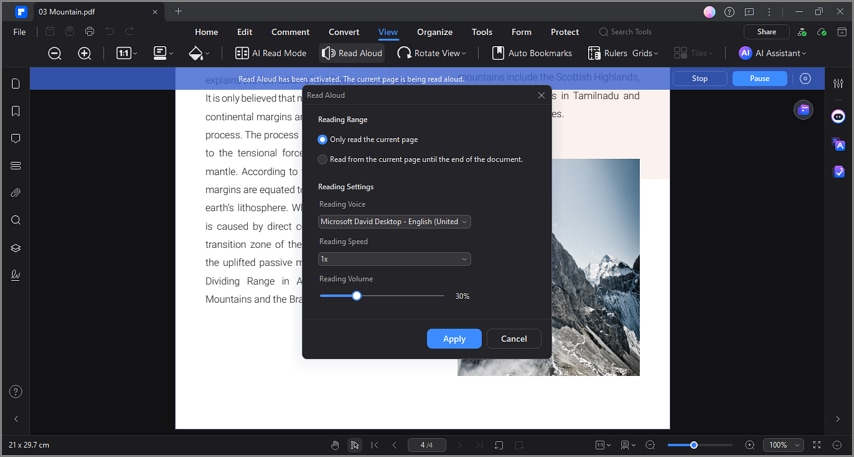Image resolution: width=854 pixels, height=457 pixels.
Task: Enable AI Read Mode
Action: pos(271,53)
